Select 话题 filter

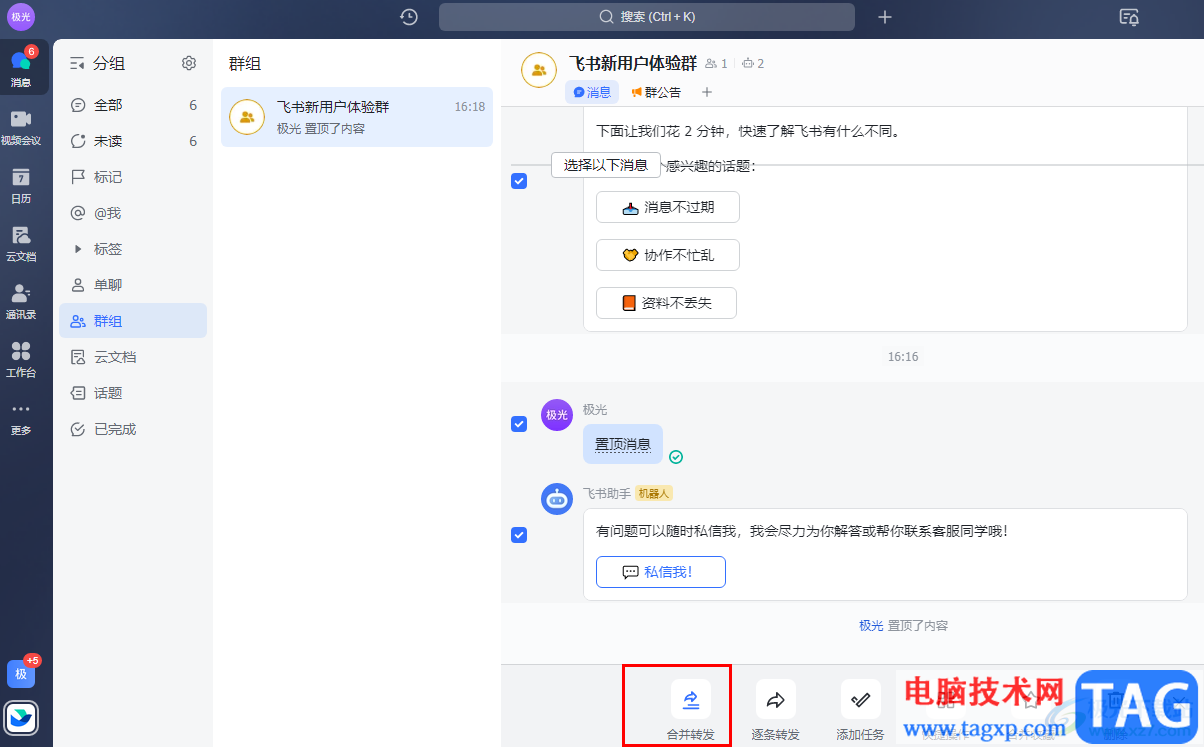pos(133,393)
